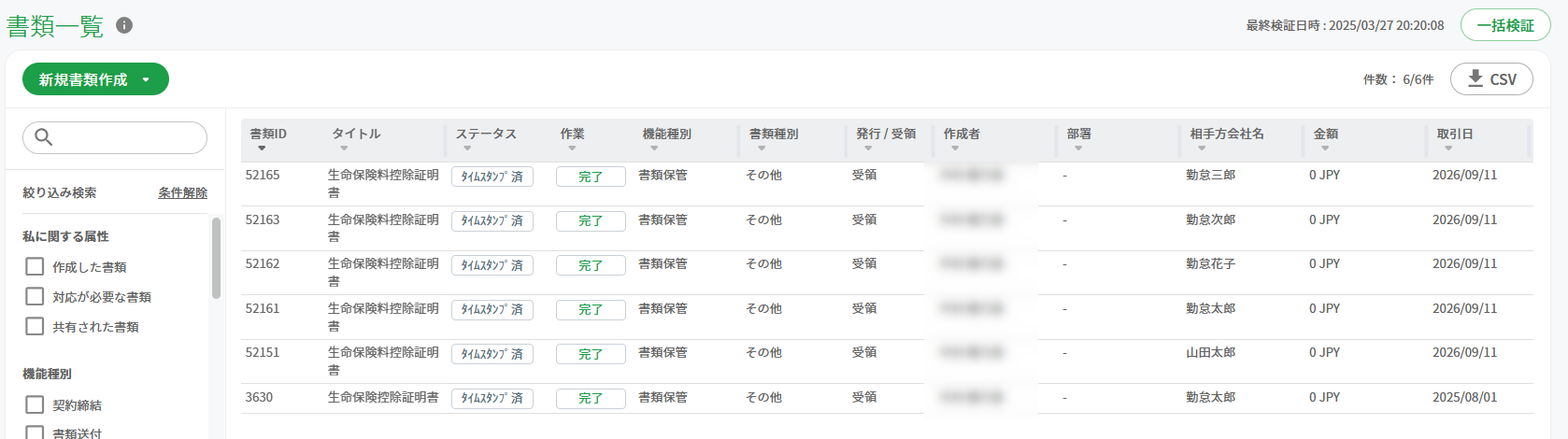
Task: Sort using 相手方会社名 column arrow
Action: (x=1202, y=149)
